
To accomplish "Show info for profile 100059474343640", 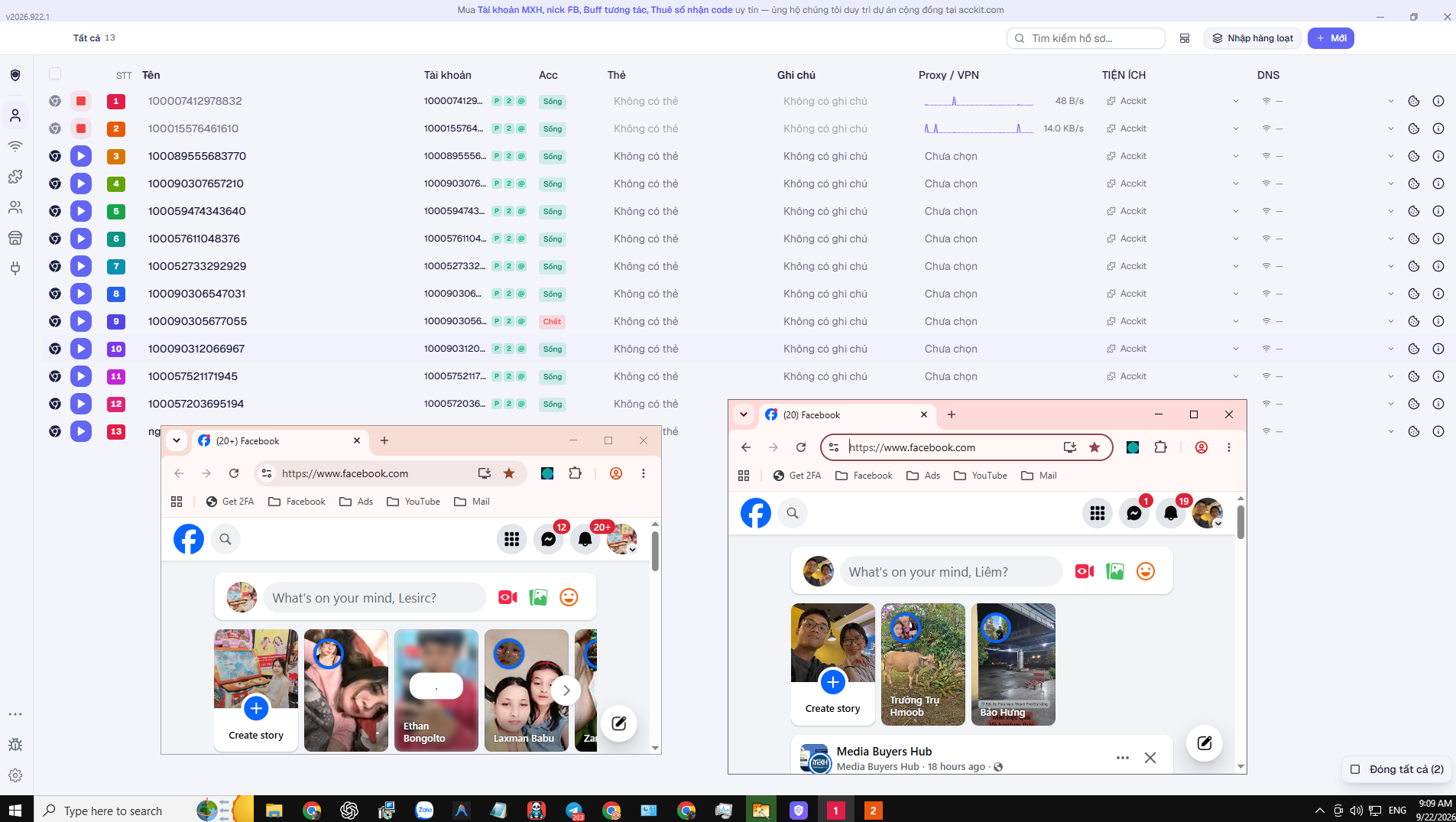I will click(x=1438, y=211).
